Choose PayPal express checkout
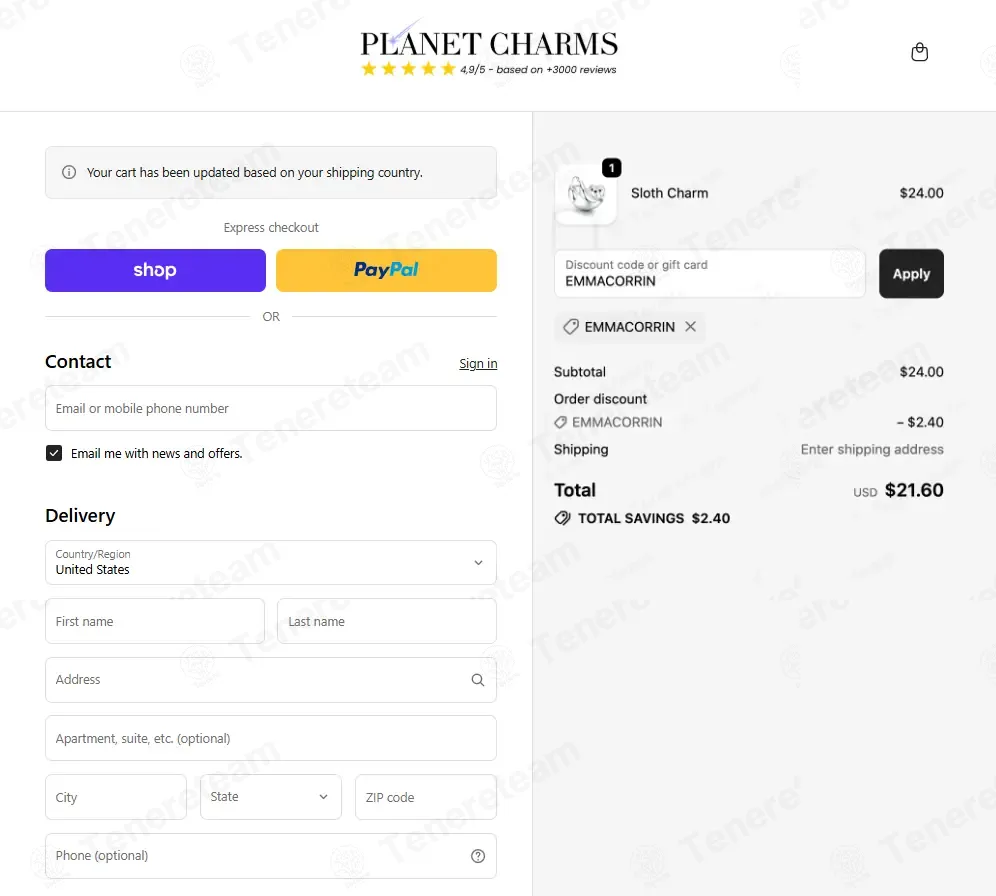This screenshot has height=896, width=996. (386, 271)
